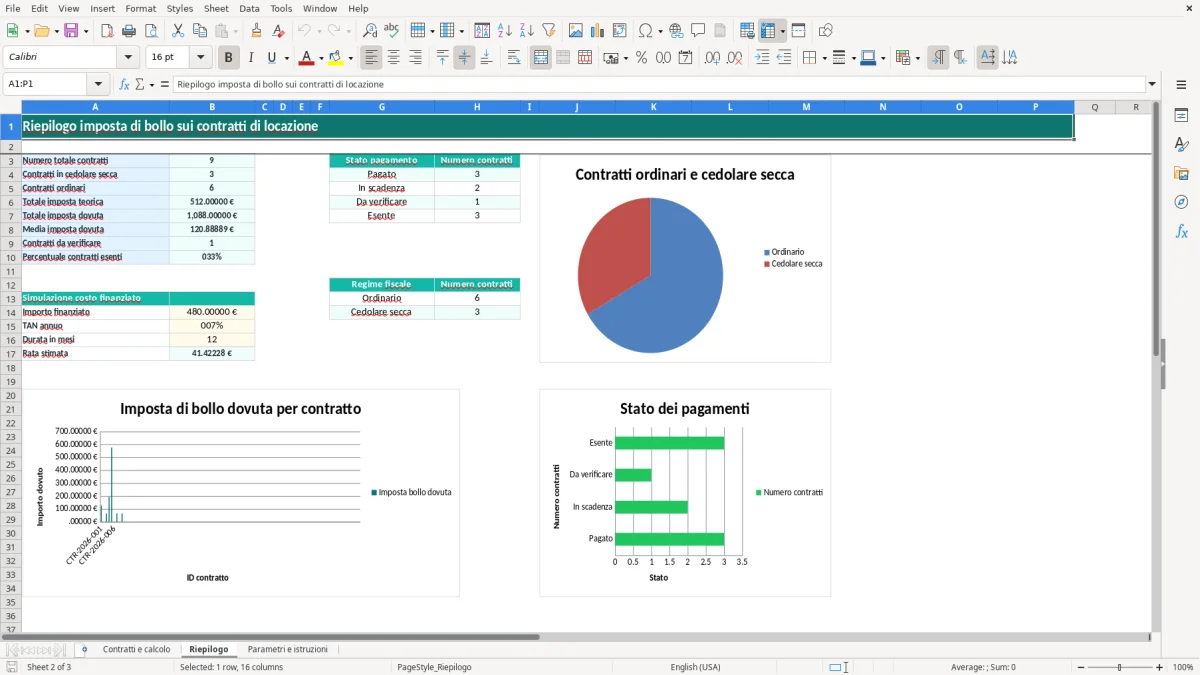Toggle Center Horizontally alignment
This screenshot has height=675, width=1200.
coord(393,57)
